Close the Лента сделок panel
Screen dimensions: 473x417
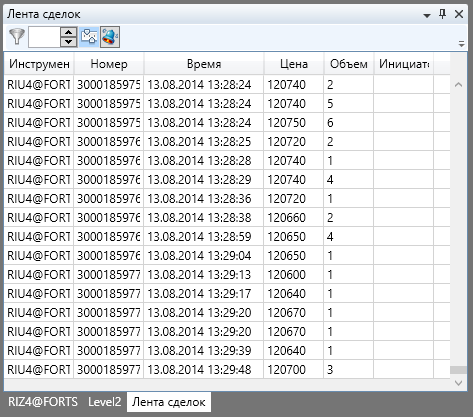pyautogui.click(x=459, y=14)
